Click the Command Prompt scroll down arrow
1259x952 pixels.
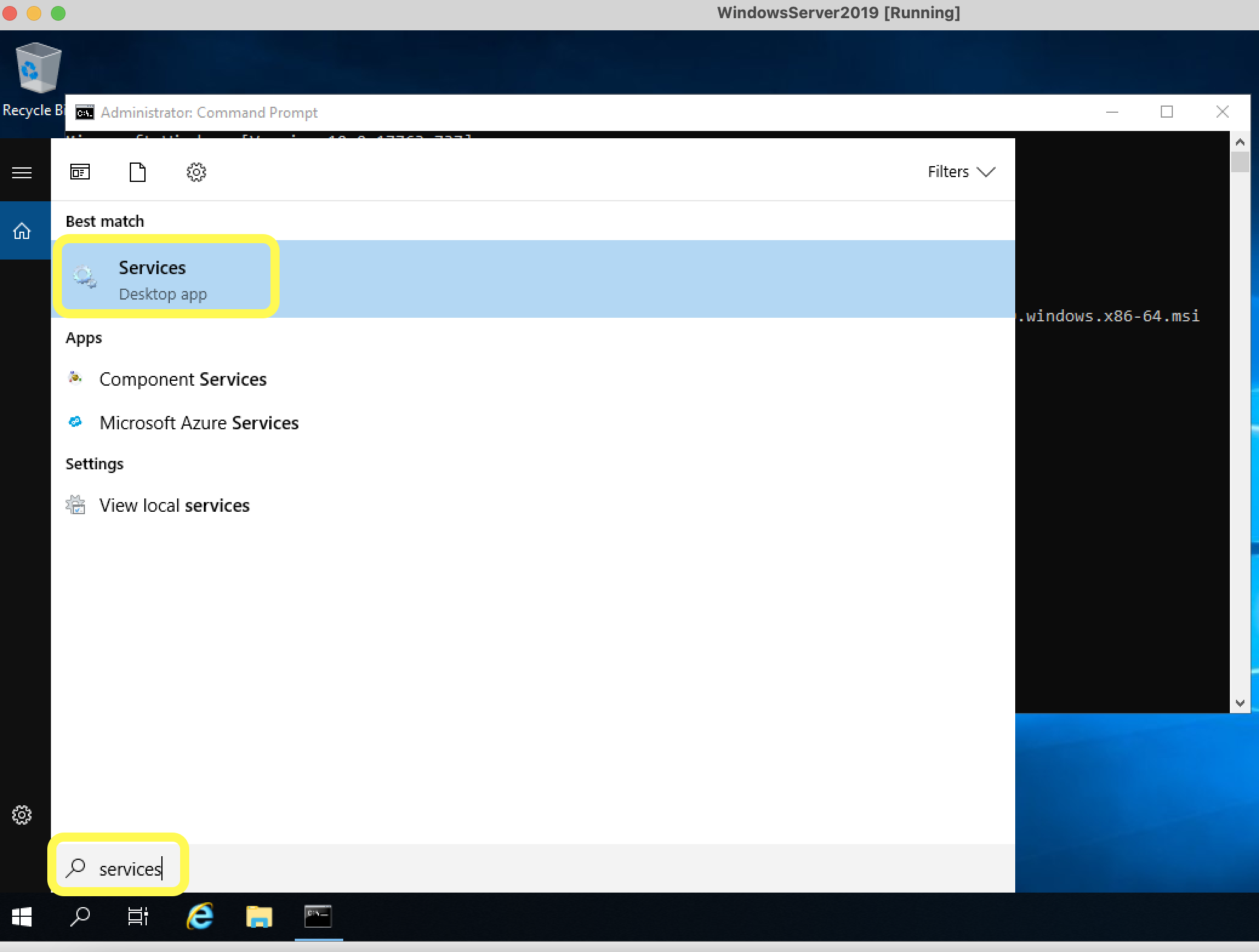coord(1240,703)
